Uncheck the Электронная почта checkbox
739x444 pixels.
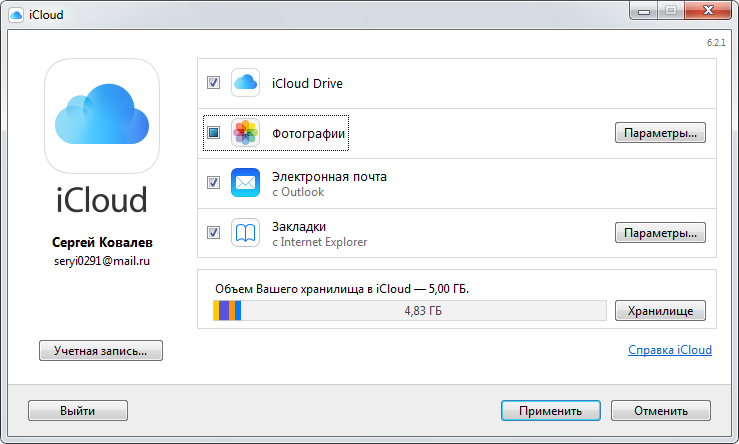[x=213, y=182]
